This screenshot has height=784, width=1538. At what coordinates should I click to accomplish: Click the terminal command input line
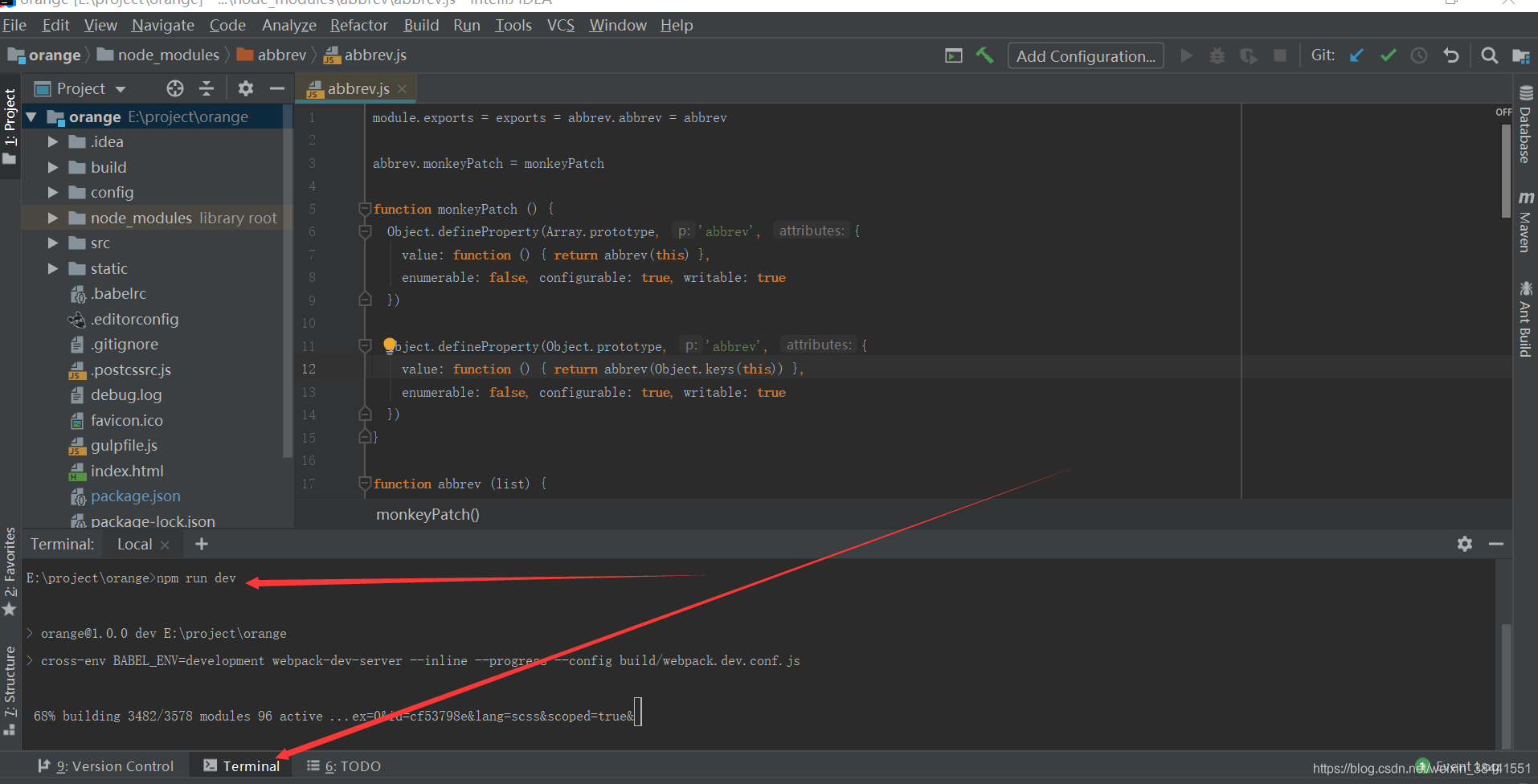[x=131, y=578]
